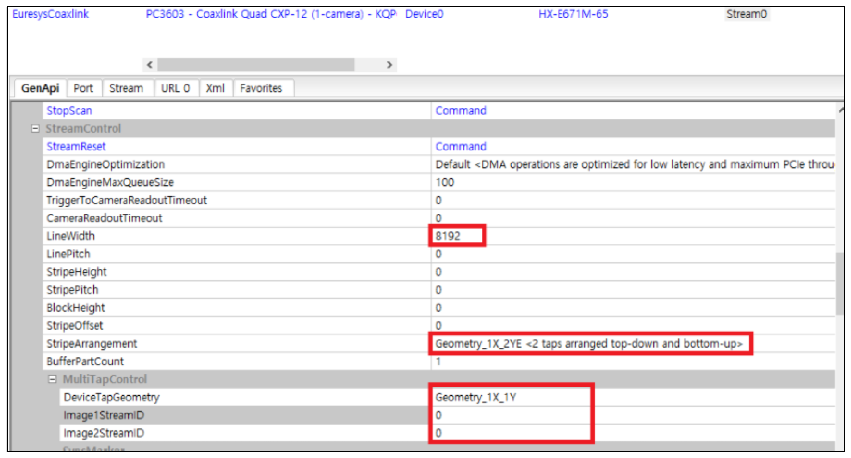Screen dimensions: 851x458
Task: Select the URL 0 tab
Action: [176, 88]
